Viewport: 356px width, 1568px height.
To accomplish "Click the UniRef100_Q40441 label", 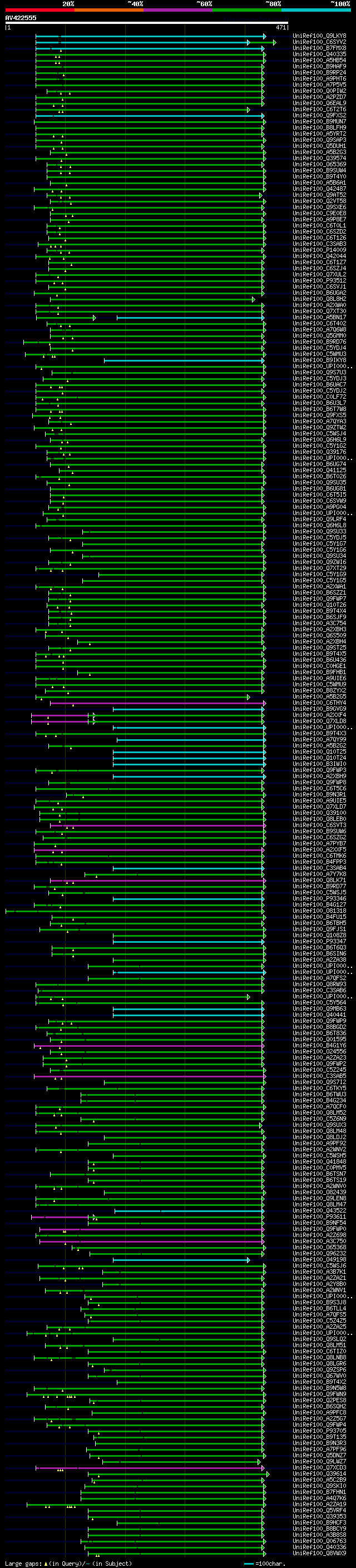I will [x=319, y=1015].
